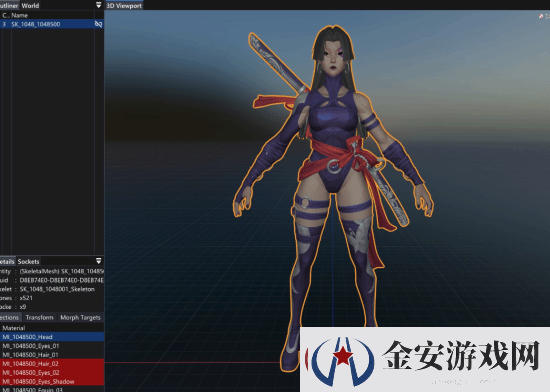Open the Details tab
This screenshot has height=392, width=550.
coord(7,262)
